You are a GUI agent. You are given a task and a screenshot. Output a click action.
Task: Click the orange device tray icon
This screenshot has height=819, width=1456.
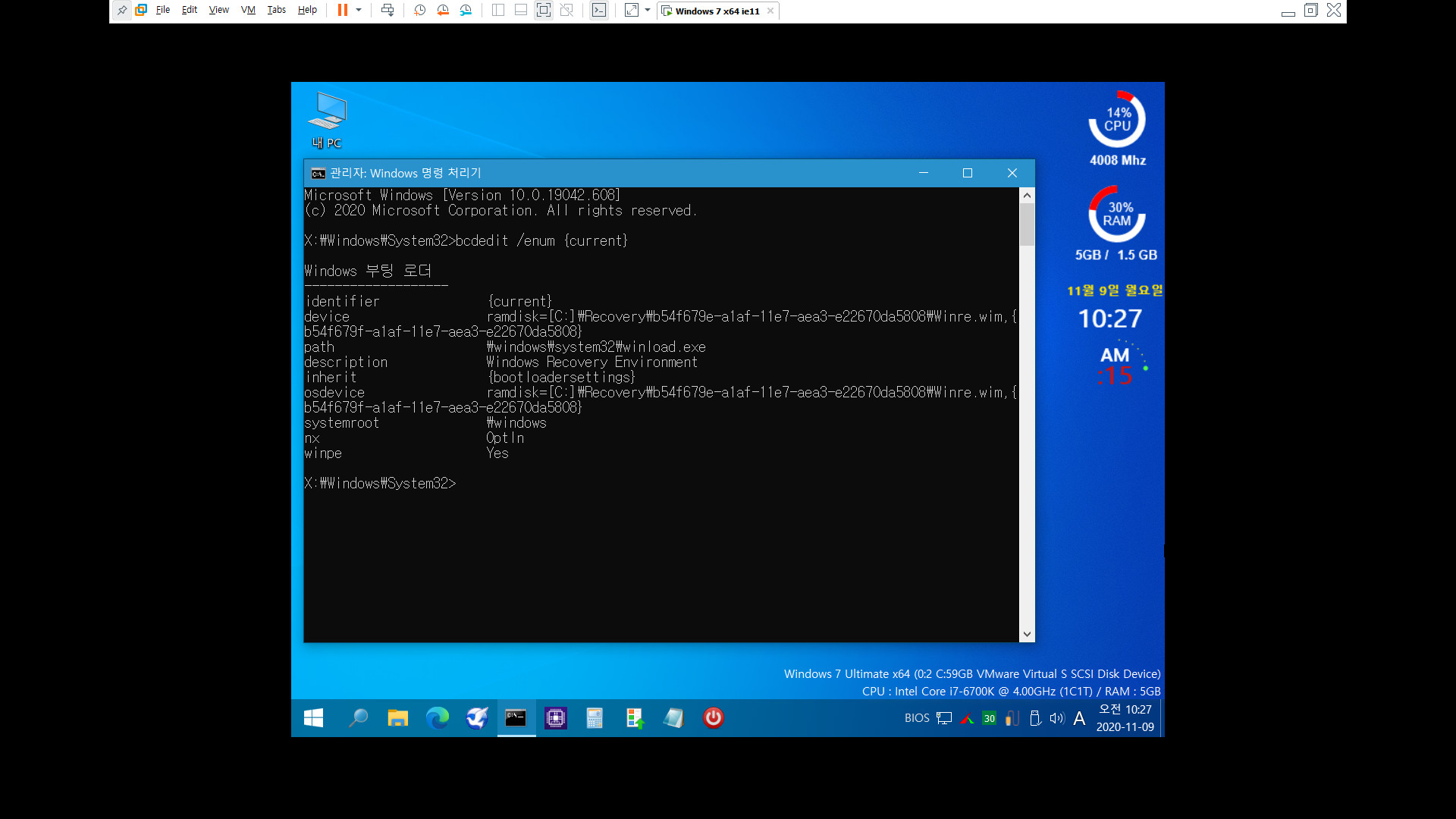tap(1012, 718)
